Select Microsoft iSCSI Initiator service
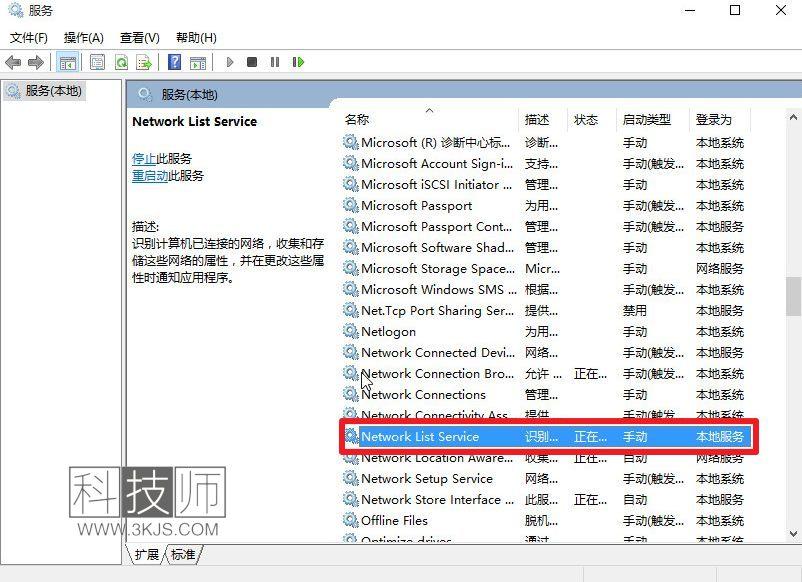Viewport: 802px width, 582px height. 545,185
